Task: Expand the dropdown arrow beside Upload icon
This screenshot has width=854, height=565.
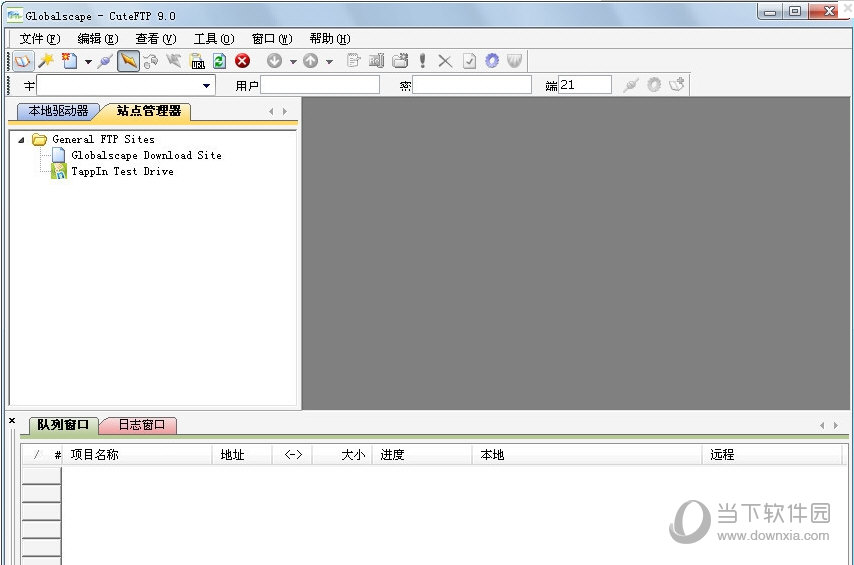Action: [x=329, y=62]
